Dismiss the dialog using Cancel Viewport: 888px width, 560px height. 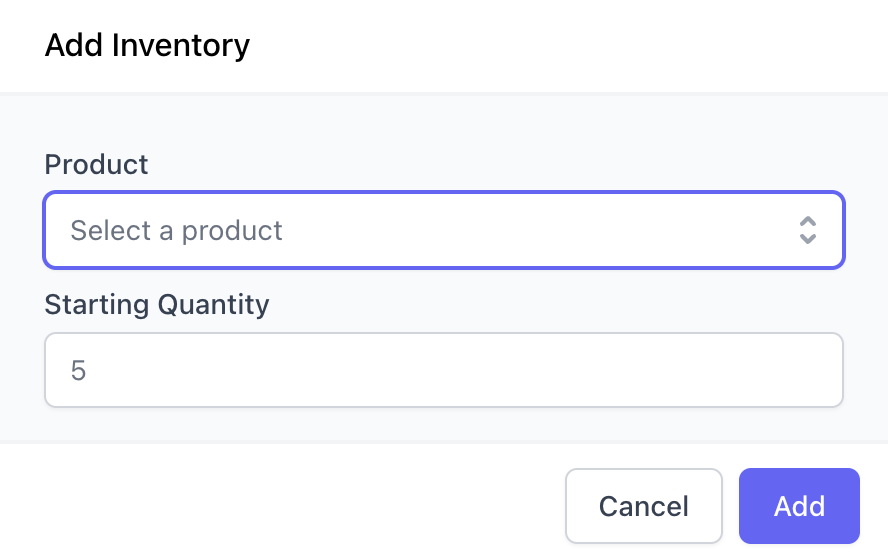pos(643,505)
